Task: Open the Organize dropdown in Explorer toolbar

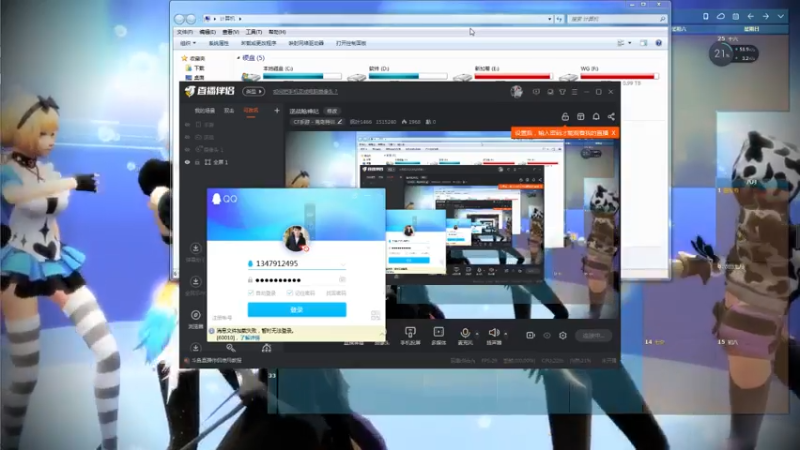Action: coord(188,43)
